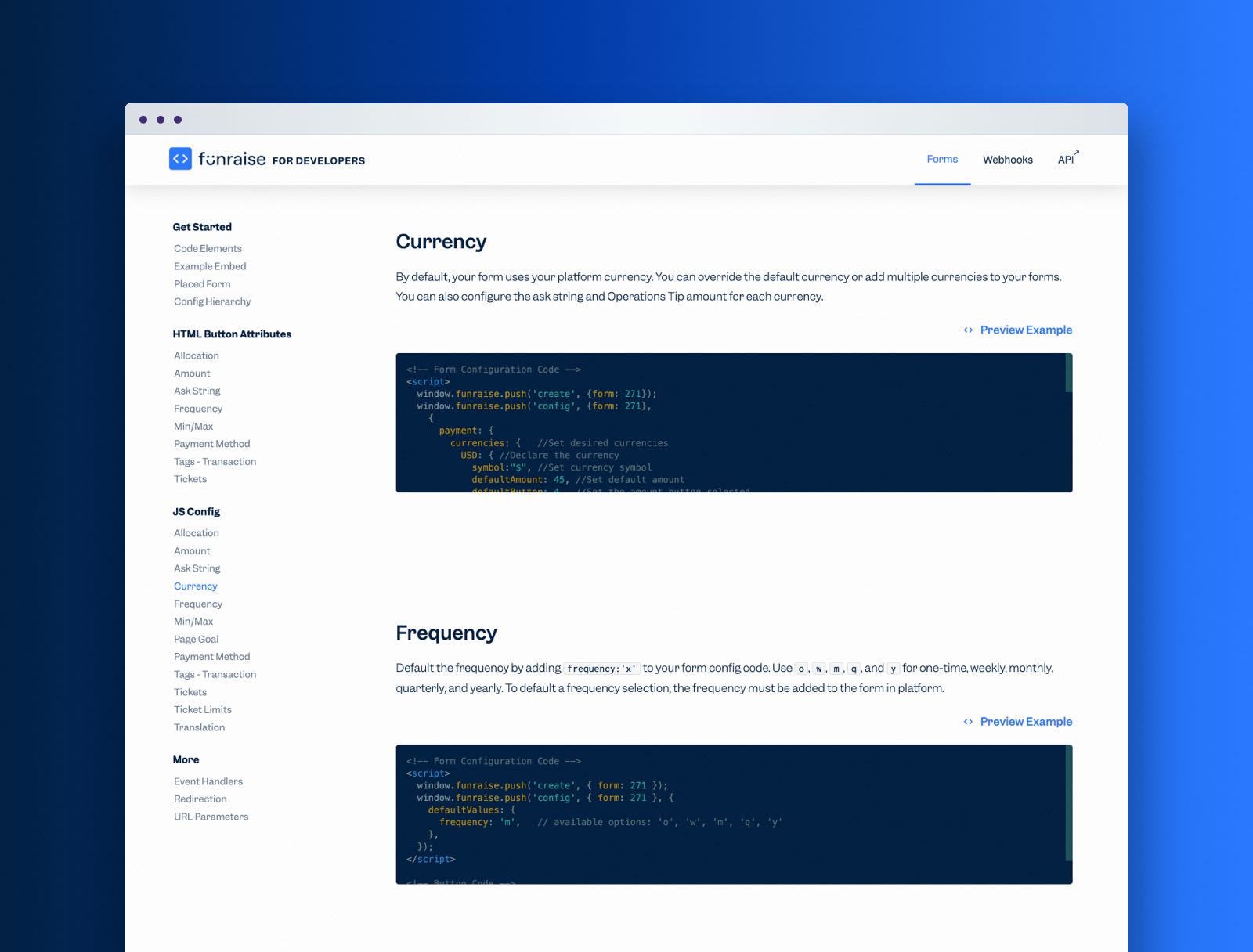Click the external-link arrow next to API
1253x952 pixels.
pyautogui.click(x=1077, y=153)
